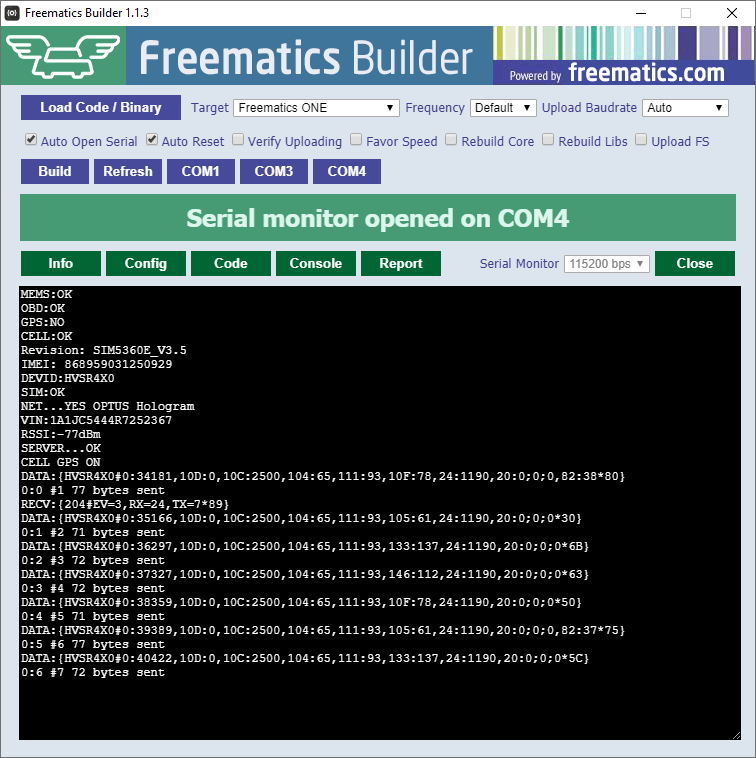Click the 'GPS:NO' status line
756x758 pixels.
(x=43, y=322)
